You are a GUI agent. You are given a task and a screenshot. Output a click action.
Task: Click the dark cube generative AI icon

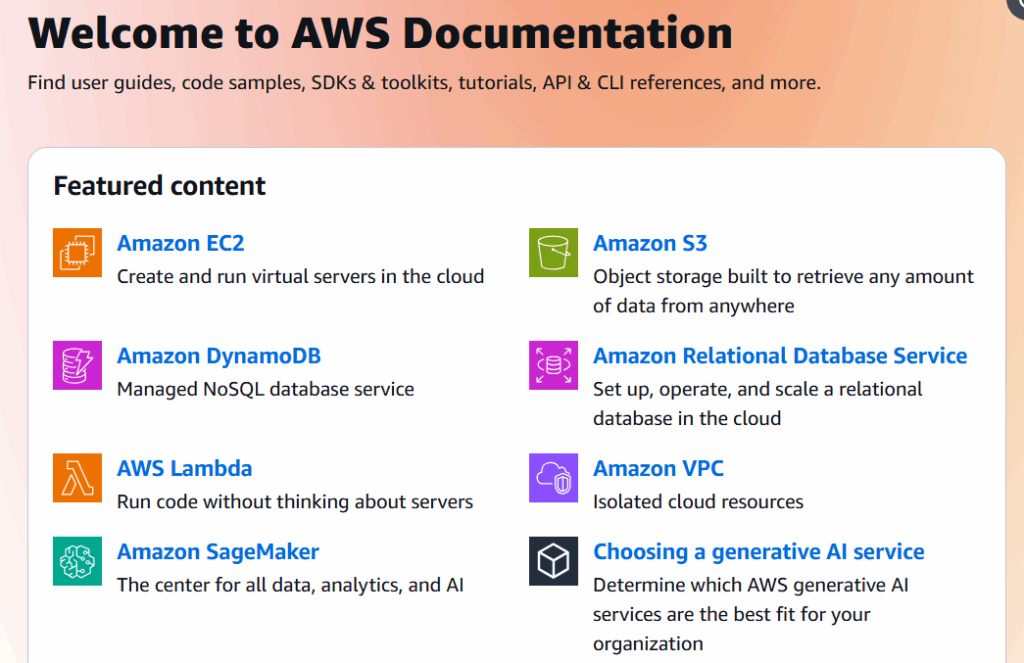tap(553, 561)
